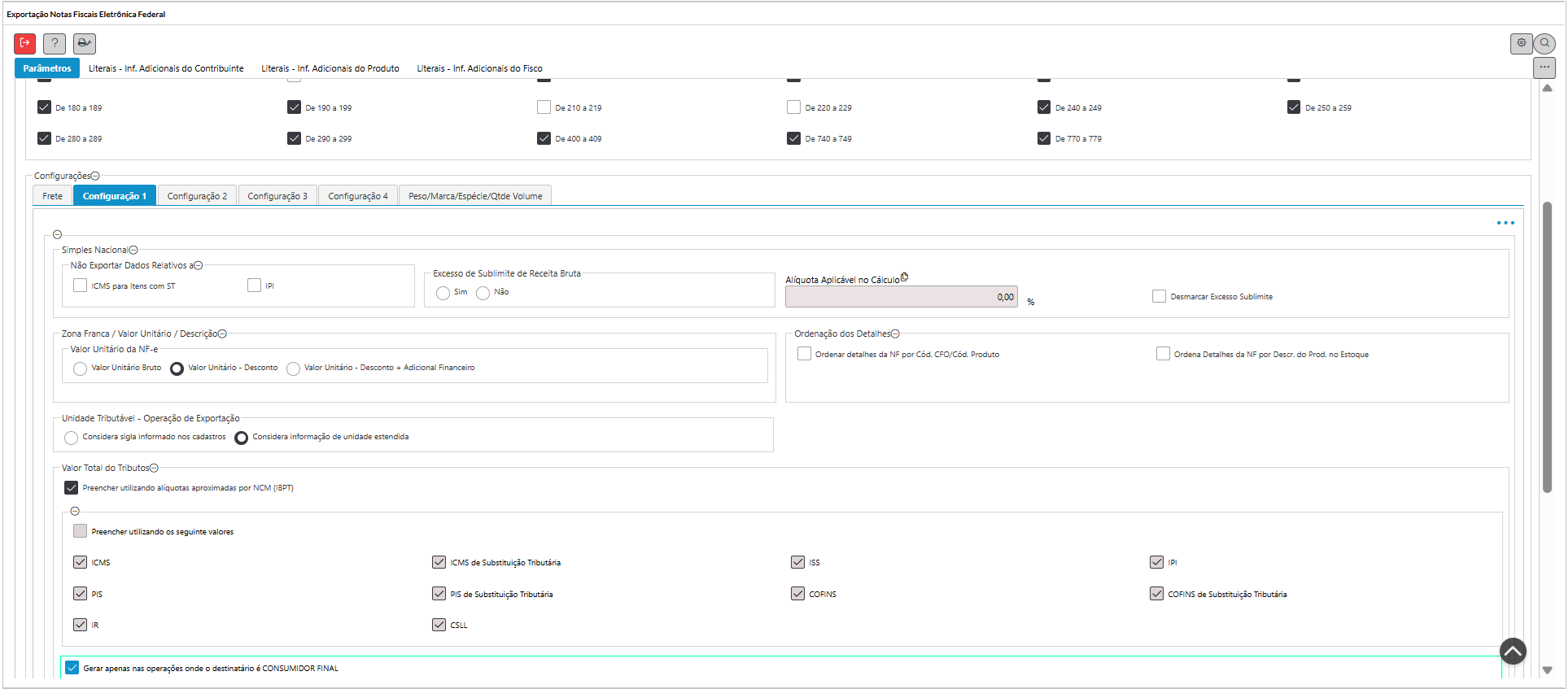Open the Frete tab

(53, 196)
